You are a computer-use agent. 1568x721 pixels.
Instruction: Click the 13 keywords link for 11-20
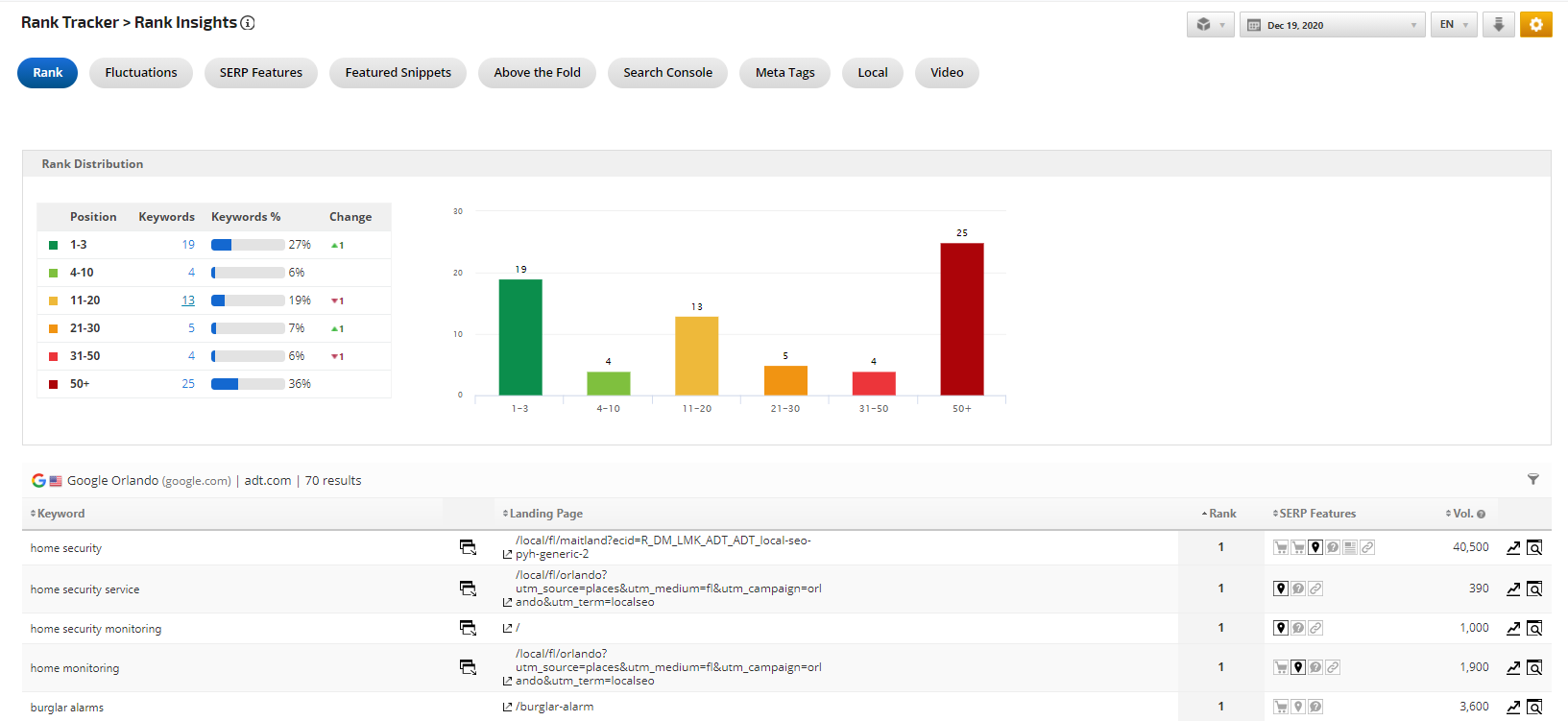pyautogui.click(x=188, y=300)
